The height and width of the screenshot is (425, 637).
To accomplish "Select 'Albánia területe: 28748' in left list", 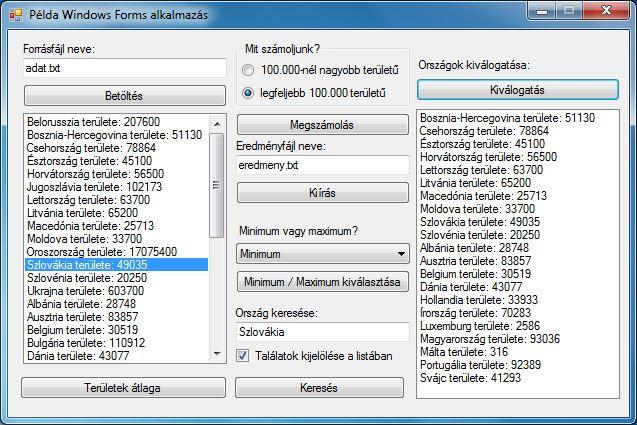I will [x=117, y=304].
